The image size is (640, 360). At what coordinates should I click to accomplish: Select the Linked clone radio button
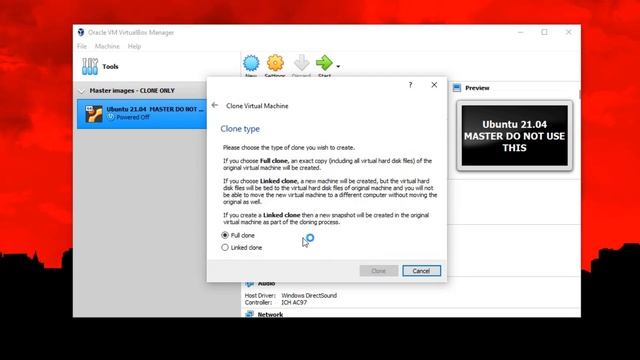[x=225, y=247]
